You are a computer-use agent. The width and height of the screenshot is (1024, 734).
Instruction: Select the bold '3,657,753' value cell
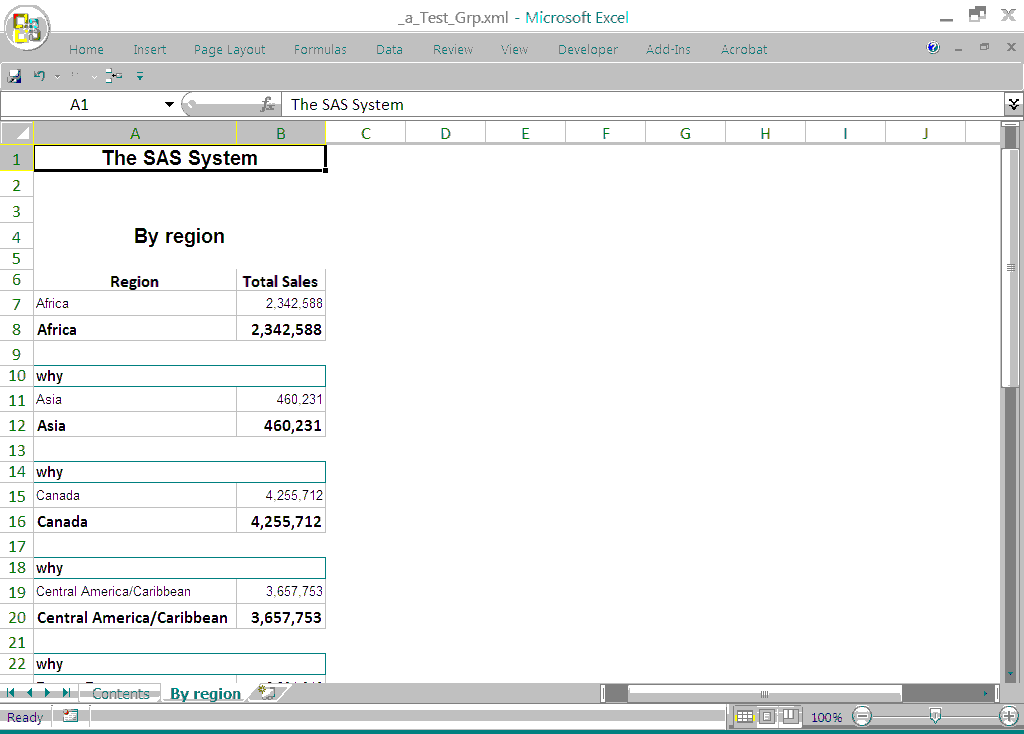click(281, 617)
